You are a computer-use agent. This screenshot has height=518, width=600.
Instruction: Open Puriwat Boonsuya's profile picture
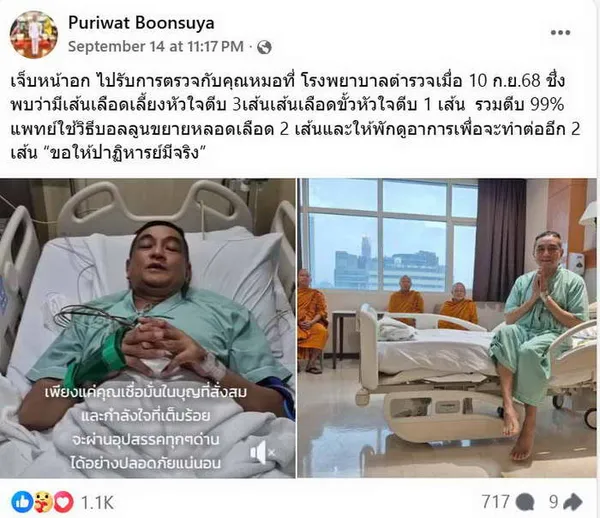(x=34, y=34)
